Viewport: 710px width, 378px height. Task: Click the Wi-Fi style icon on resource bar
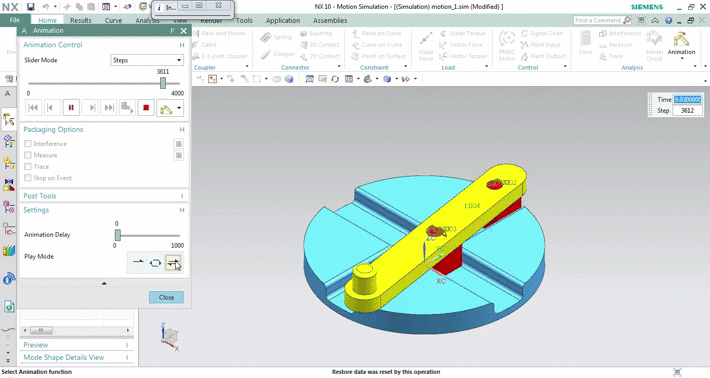[9, 278]
